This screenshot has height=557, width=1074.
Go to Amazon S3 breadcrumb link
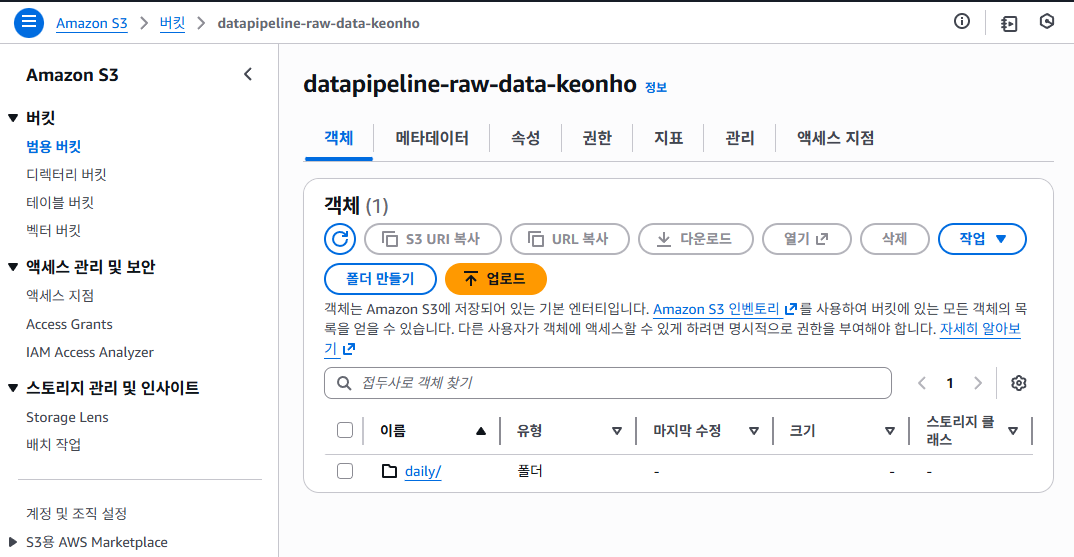coord(92,23)
